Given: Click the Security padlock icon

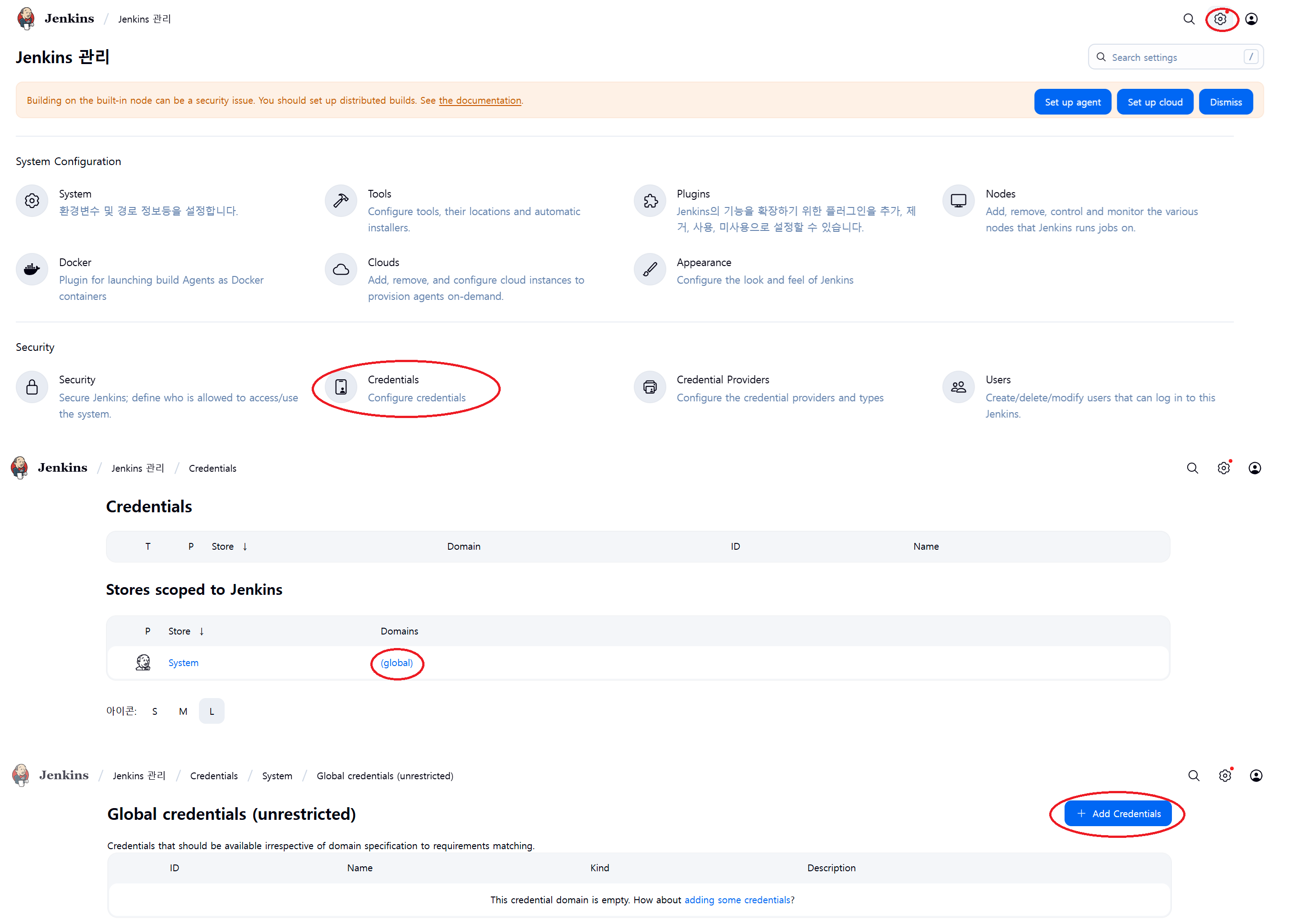Looking at the screenshot, I should click(32, 387).
